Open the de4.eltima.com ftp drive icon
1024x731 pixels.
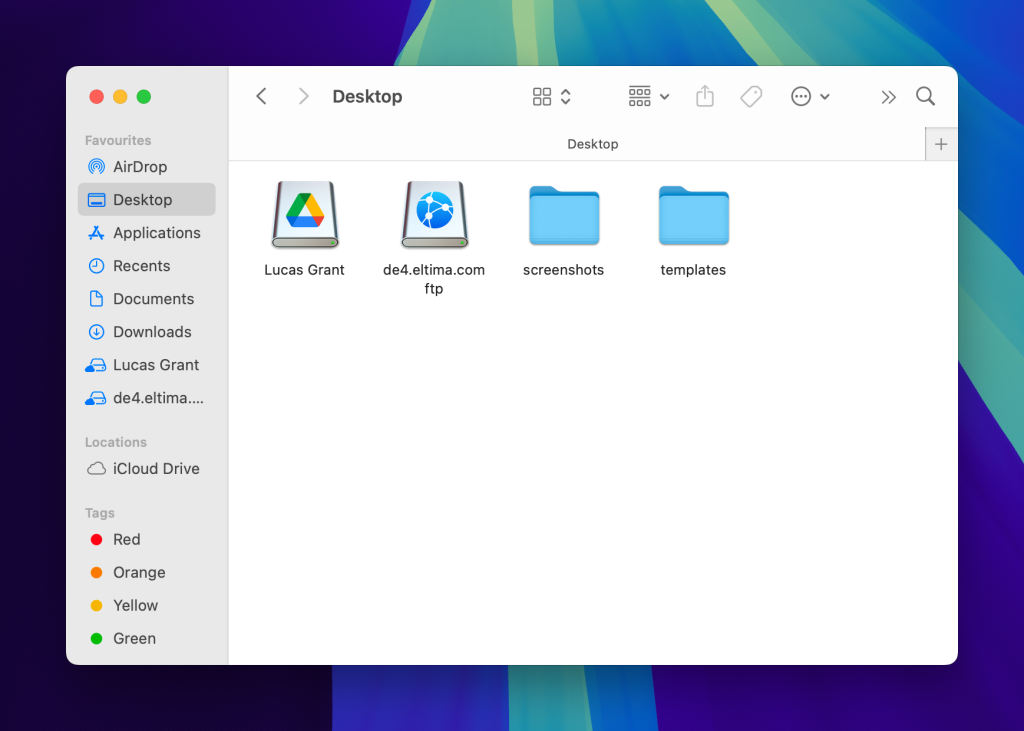tap(434, 215)
